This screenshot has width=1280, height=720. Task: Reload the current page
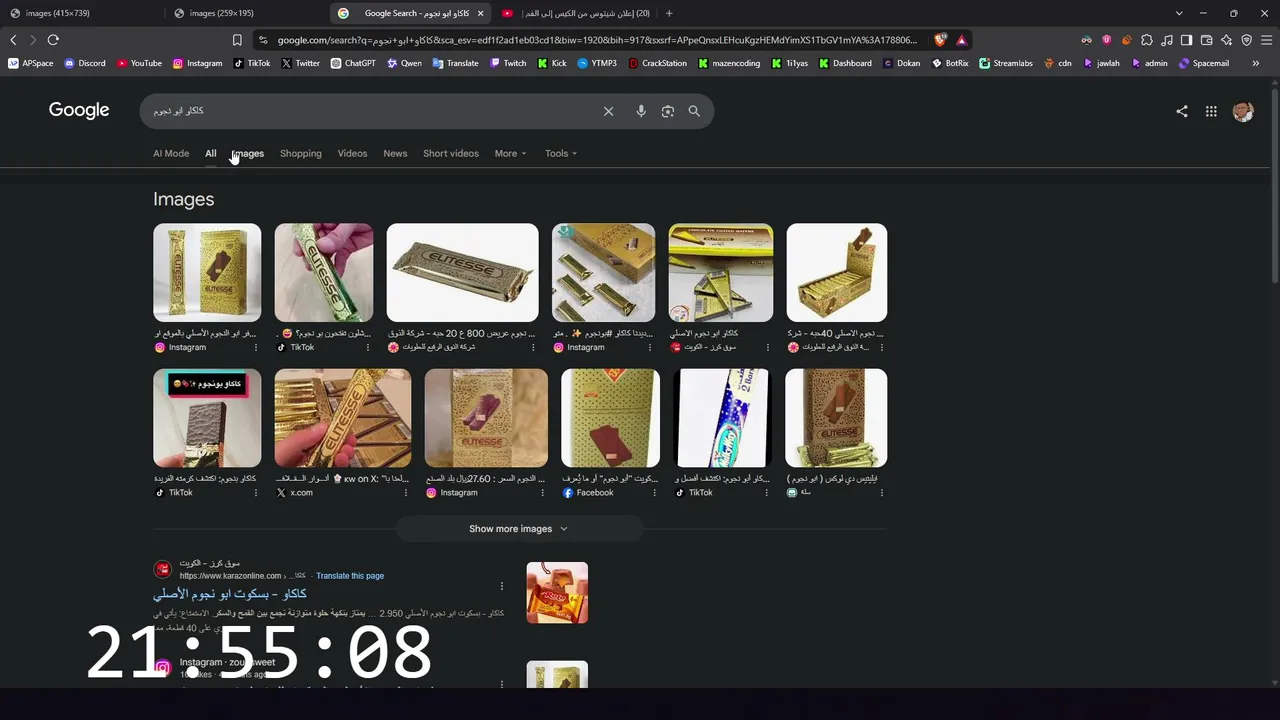click(x=53, y=40)
